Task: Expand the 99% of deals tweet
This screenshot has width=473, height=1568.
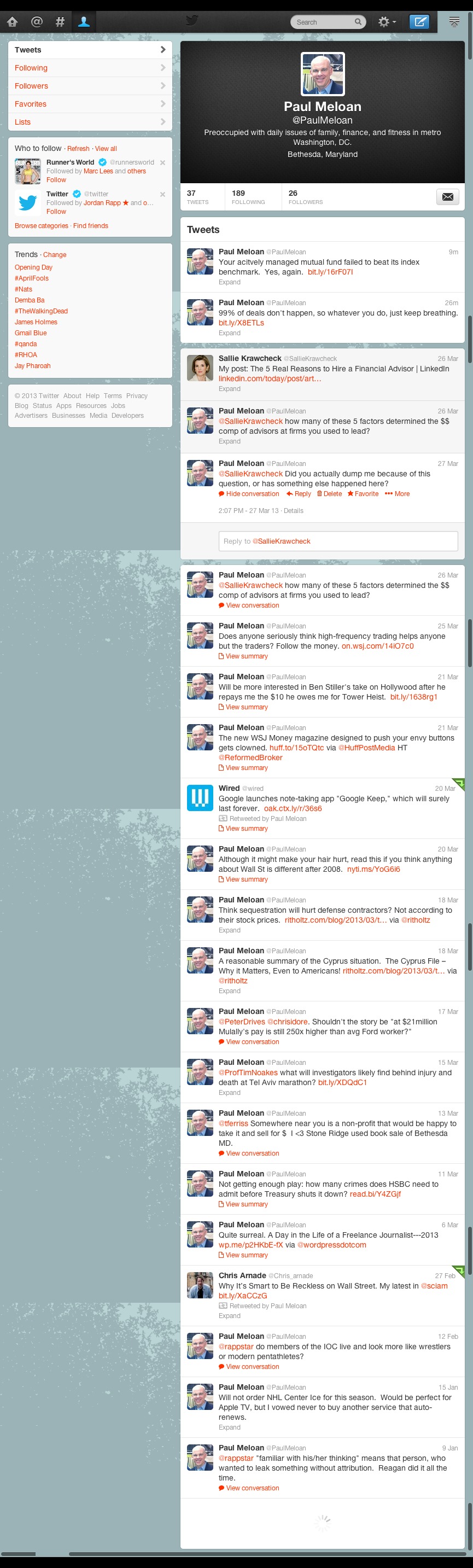Action: point(230,334)
